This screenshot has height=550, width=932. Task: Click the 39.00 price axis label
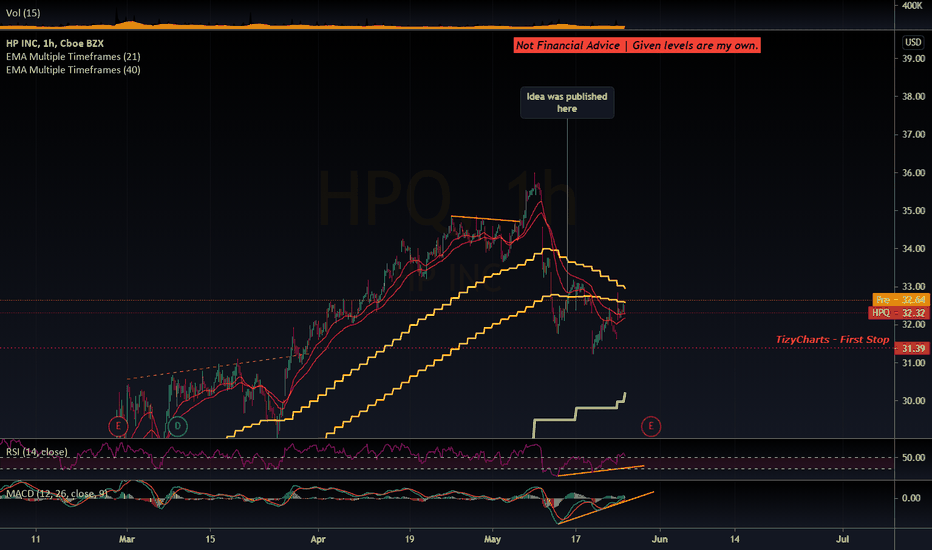click(x=914, y=58)
